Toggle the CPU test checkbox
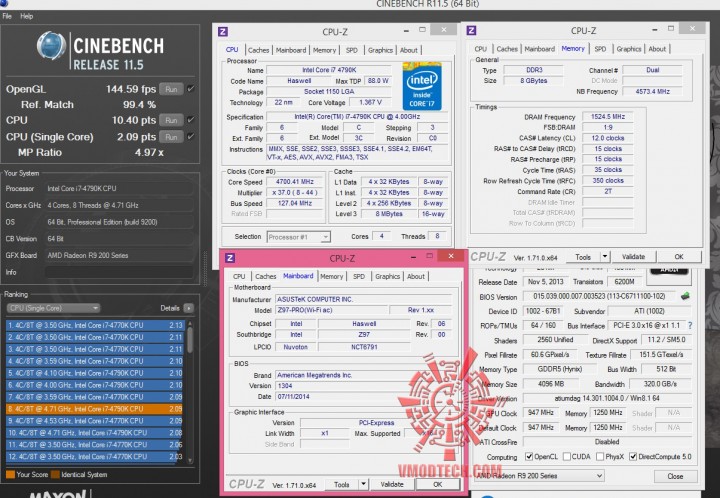Screen dimensions: 720x498 tap(191, 120)
